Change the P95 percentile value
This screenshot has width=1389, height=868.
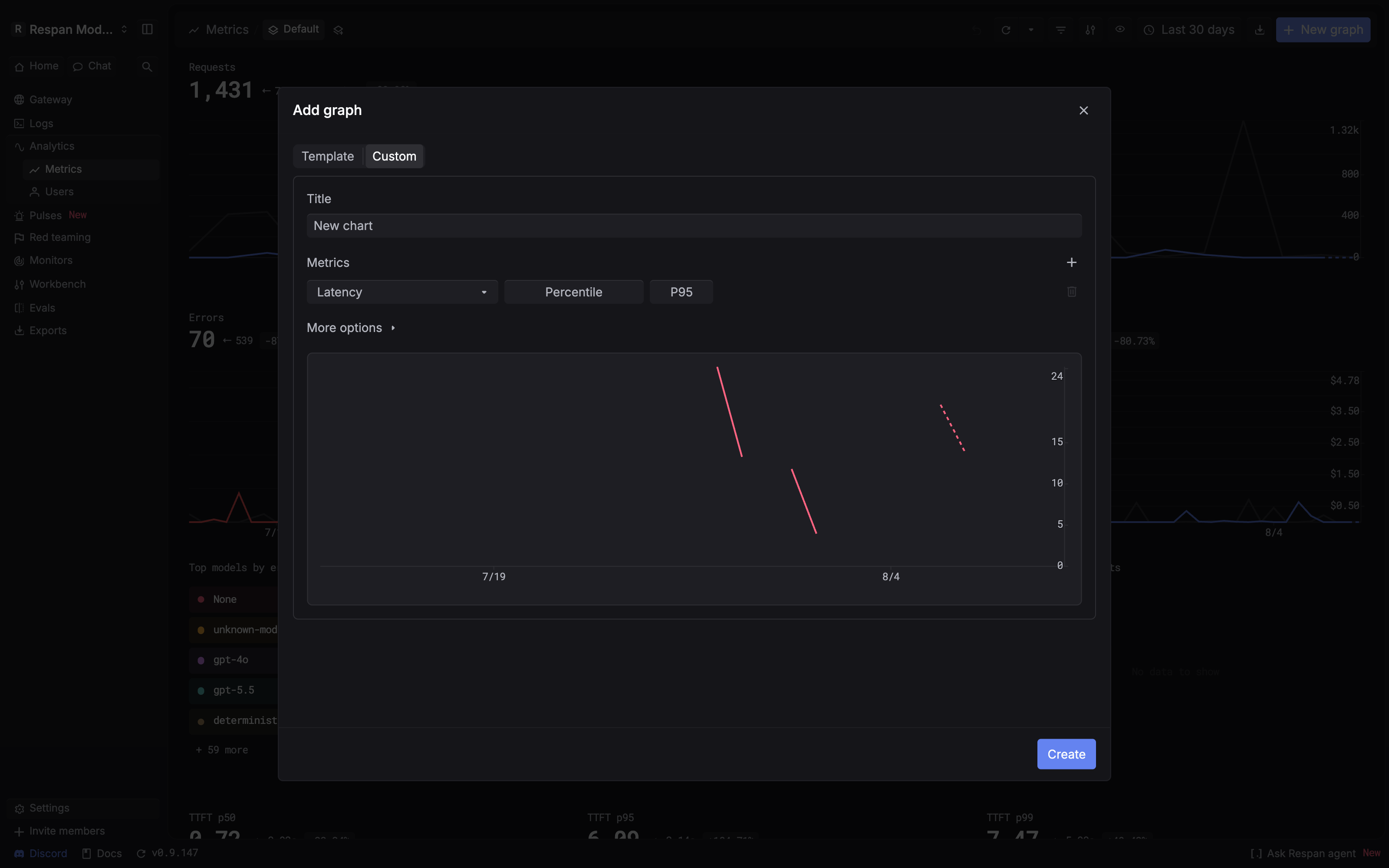click(x=681, y=292)
